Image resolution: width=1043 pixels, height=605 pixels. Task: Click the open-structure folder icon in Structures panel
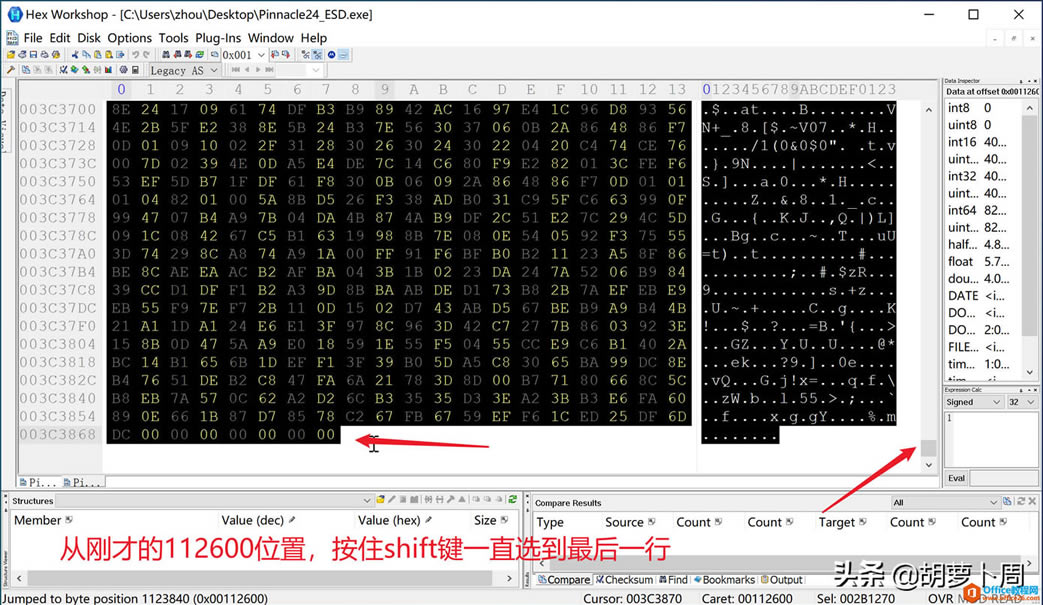[x=380, y=499]
